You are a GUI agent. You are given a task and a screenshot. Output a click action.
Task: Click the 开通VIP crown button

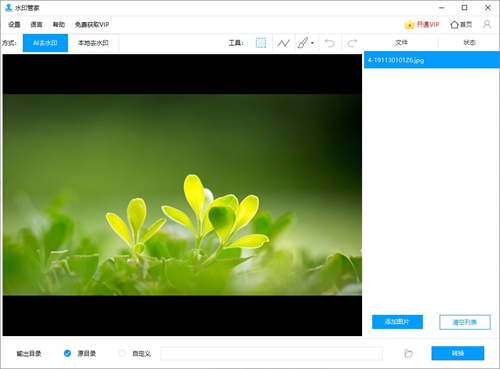[422, 25]
